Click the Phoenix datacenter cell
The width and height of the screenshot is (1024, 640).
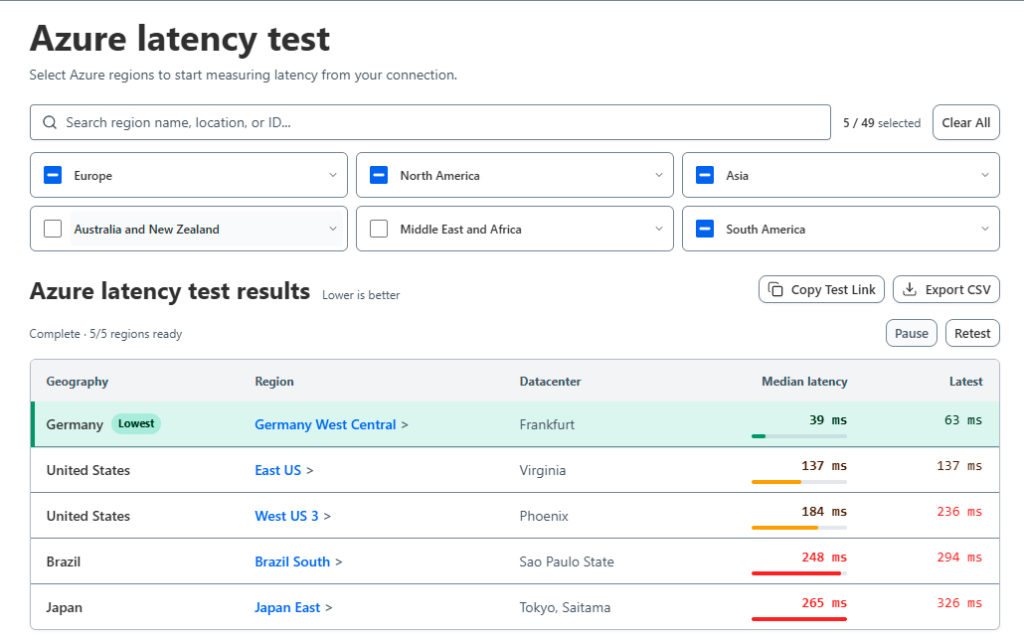[544, 516]
